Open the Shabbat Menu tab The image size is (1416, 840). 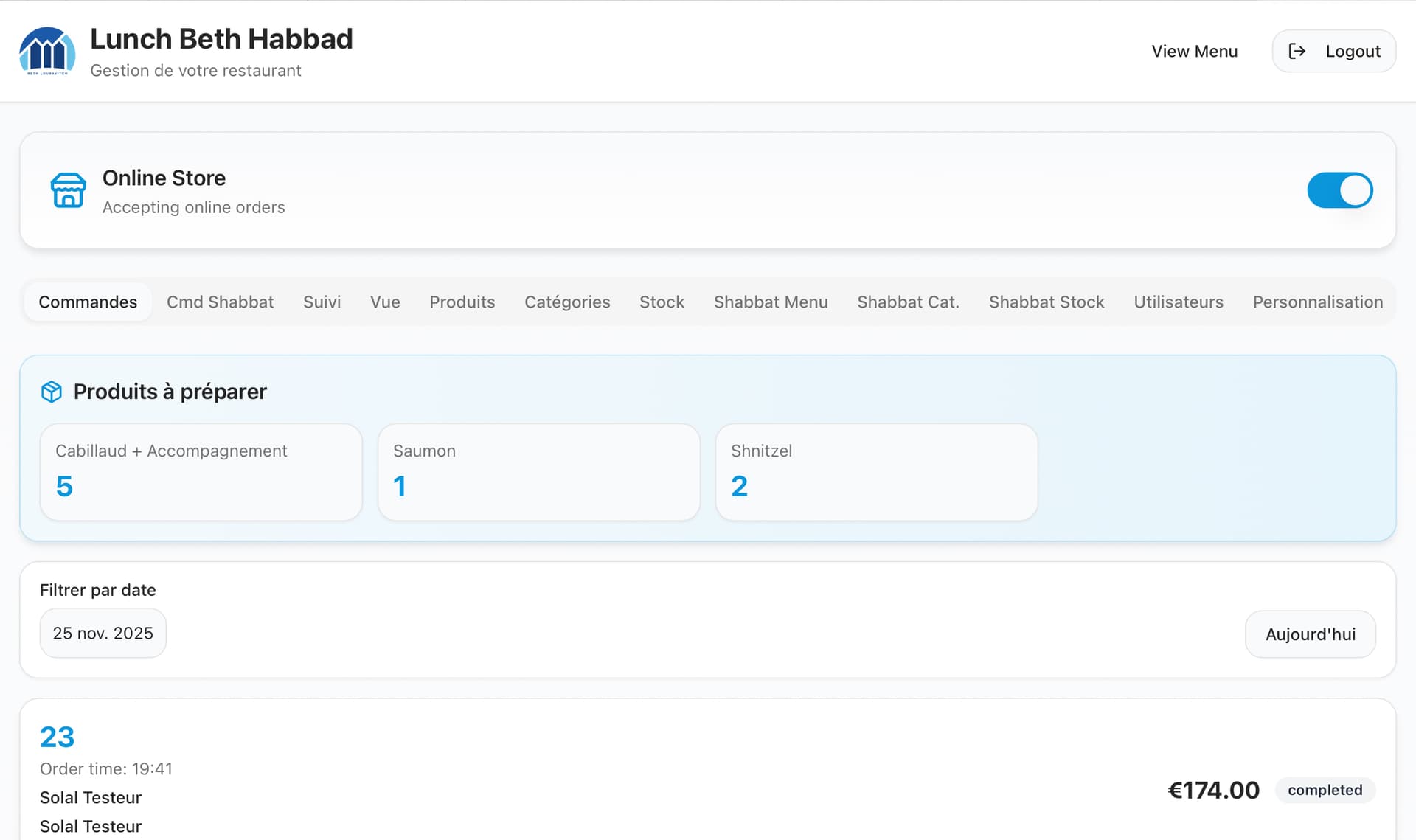coord(770,302)
